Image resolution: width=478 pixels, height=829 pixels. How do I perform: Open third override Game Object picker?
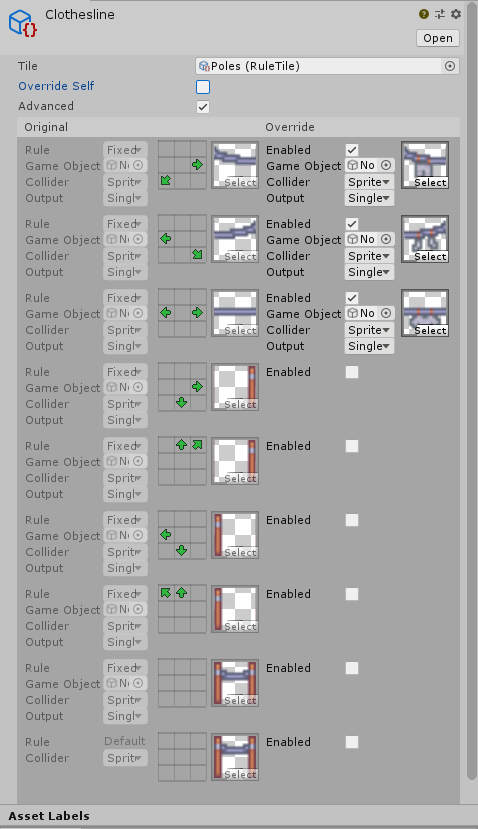(x=387, y=313)
